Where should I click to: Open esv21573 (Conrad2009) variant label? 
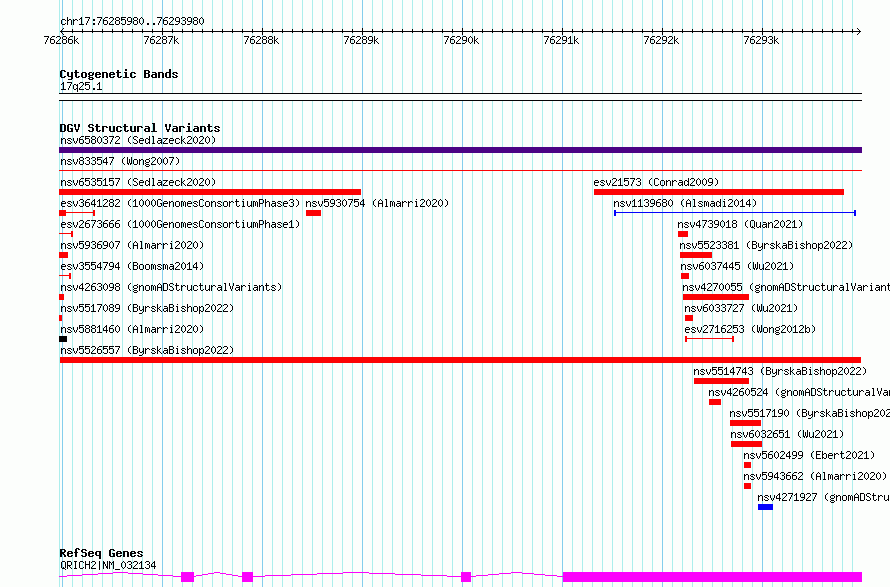coord(656,182)
